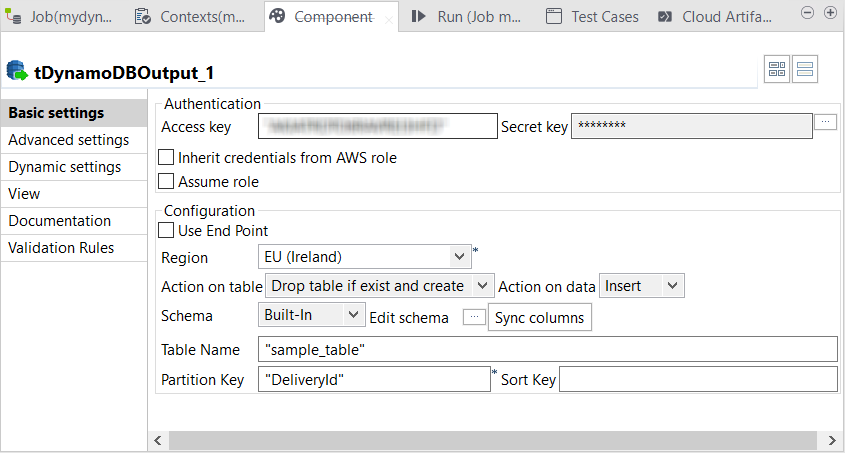Check the Use End Point option
The height and width of the screenshot is (453, 845).
click(x=166, y=231)
